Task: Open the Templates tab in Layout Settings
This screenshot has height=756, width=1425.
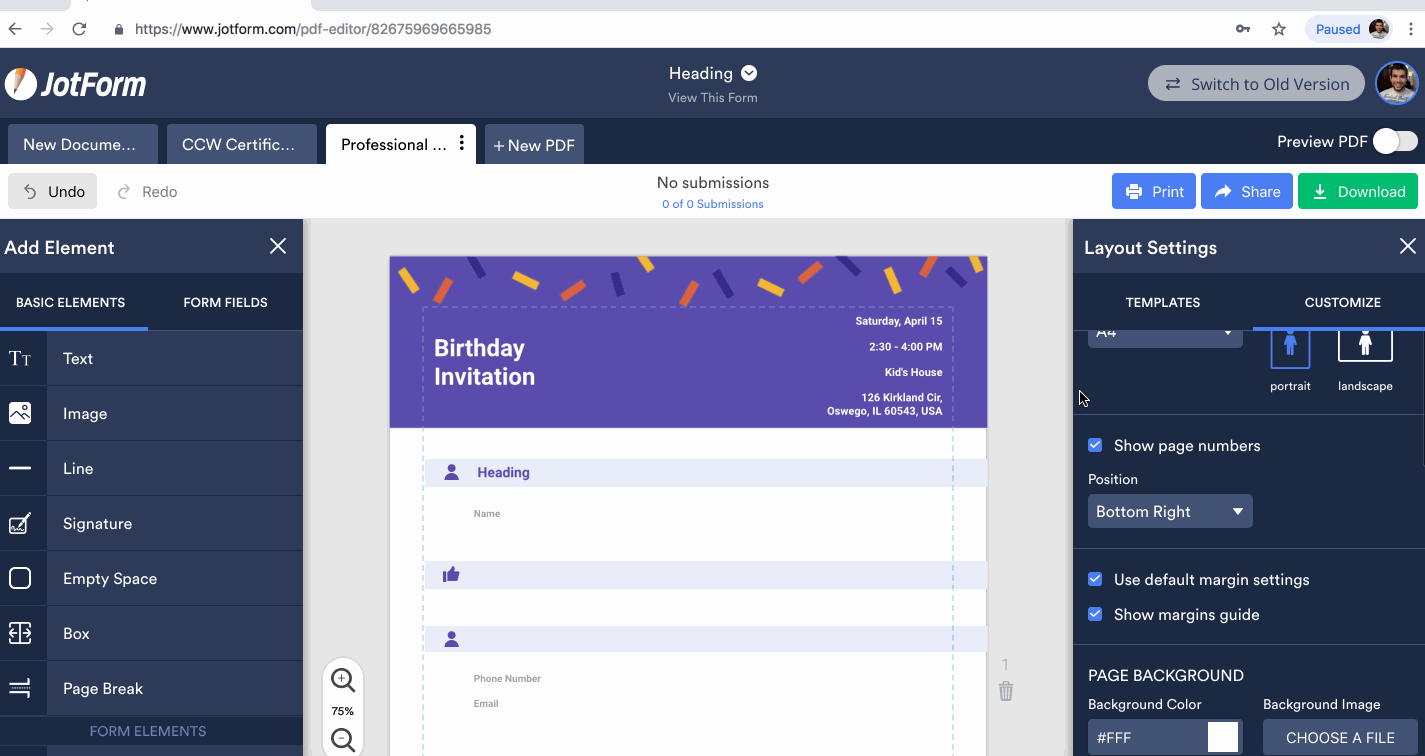Action: [x=1162, y=302]
